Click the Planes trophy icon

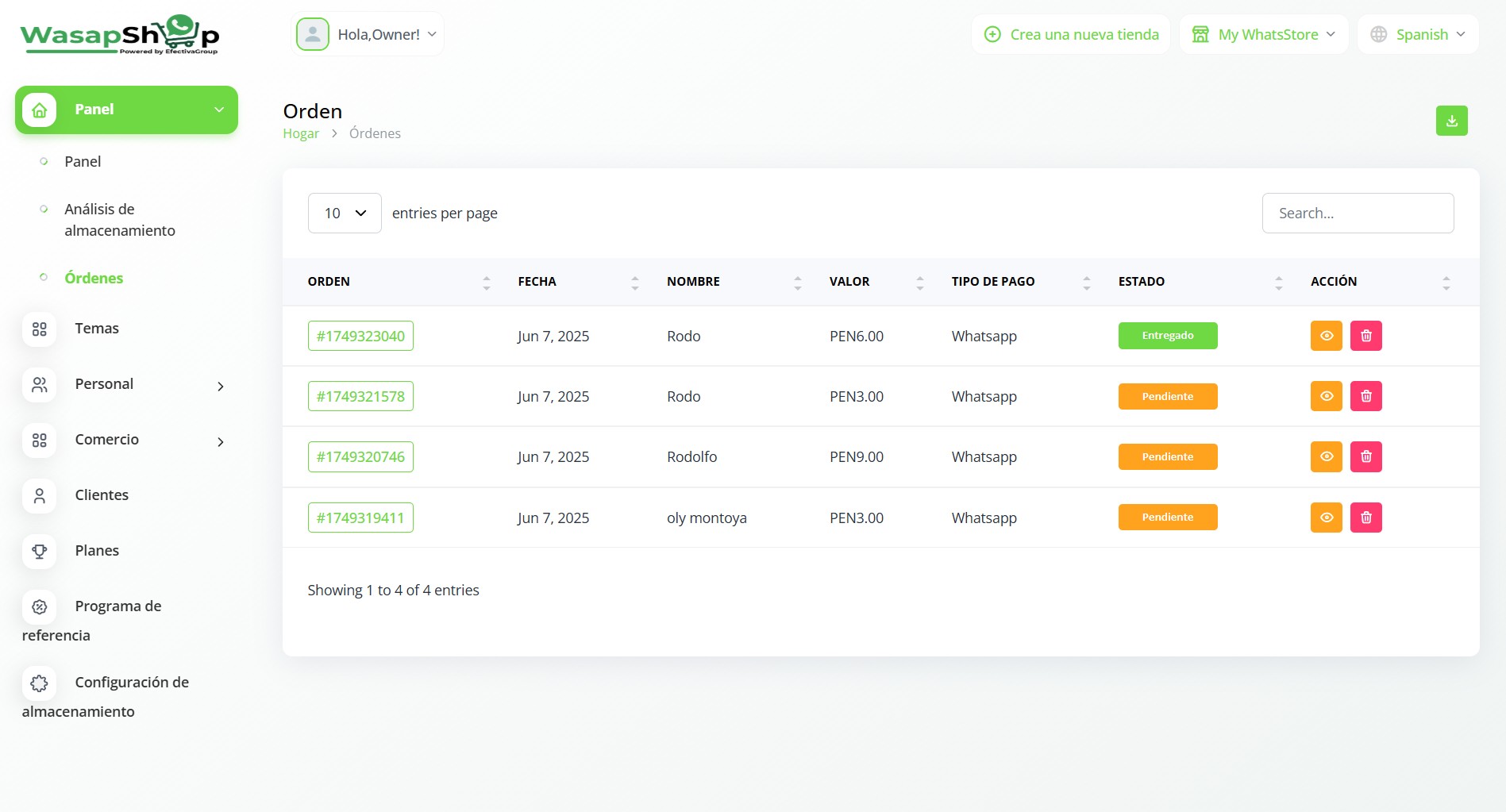(x=40, y=551)
